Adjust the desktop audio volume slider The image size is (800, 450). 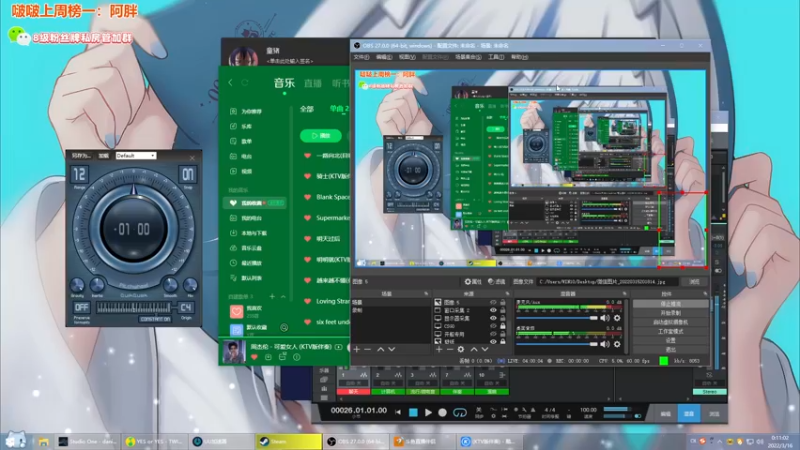[557, 344]
